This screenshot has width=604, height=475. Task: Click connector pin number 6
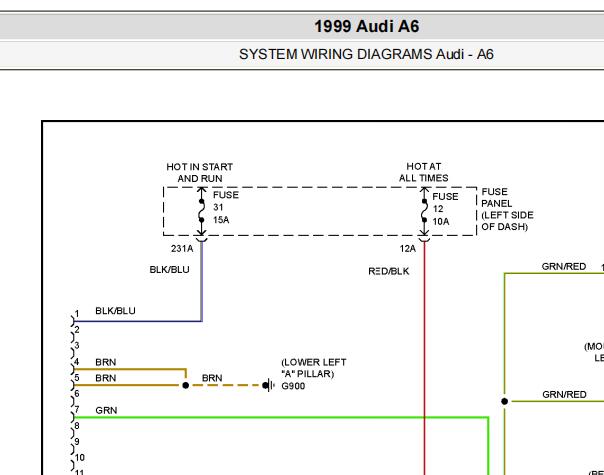click(77, 394)
